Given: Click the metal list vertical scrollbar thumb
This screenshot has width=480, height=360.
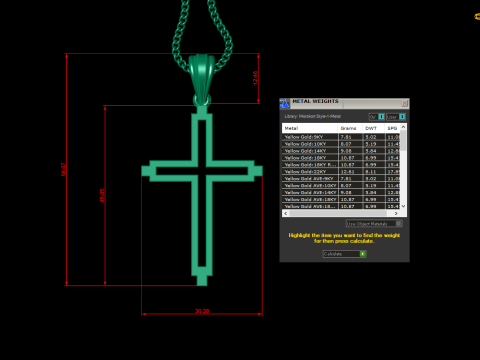Looking at the screenshot, I should tap(403, 140).
